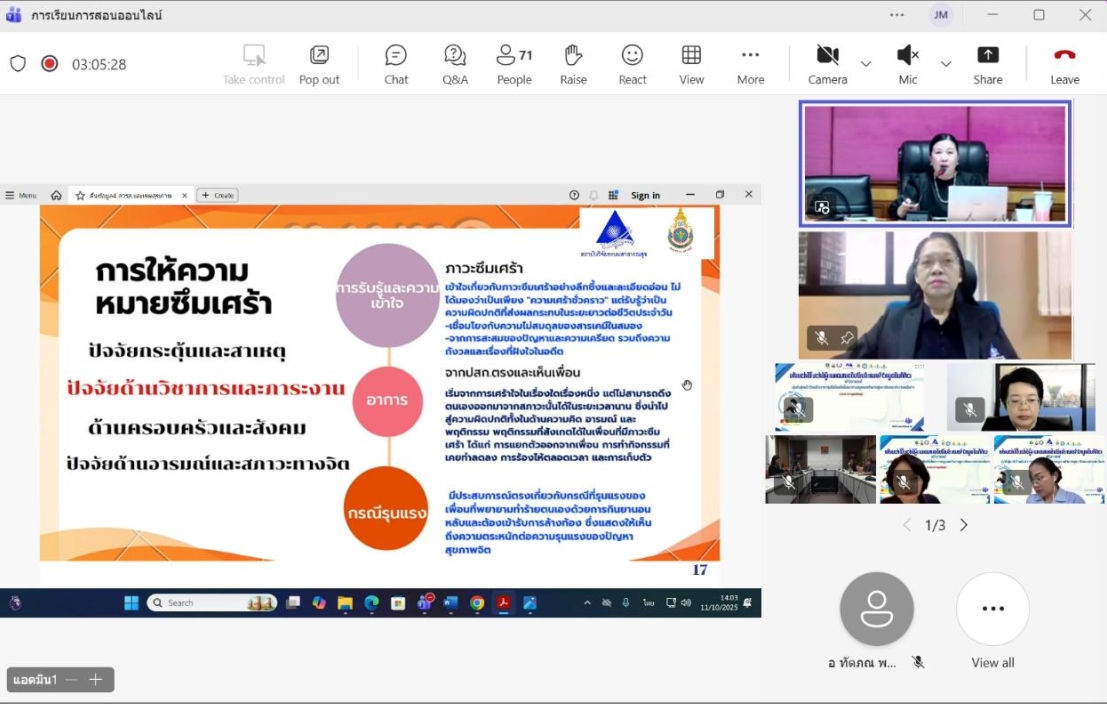This screenshot has height=704, width=1107.
Task: Click the shield security icon
Action: click(x=18, y=64)
